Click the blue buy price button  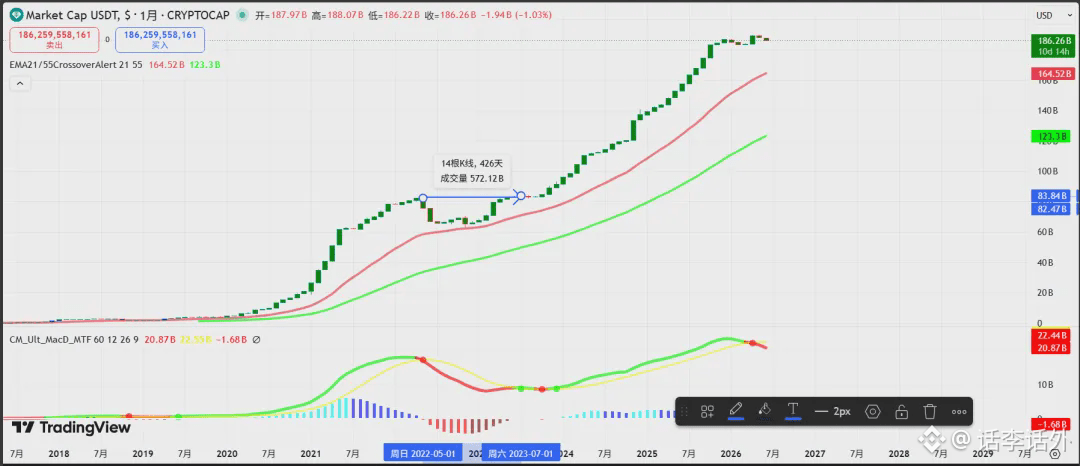[160, 40]
